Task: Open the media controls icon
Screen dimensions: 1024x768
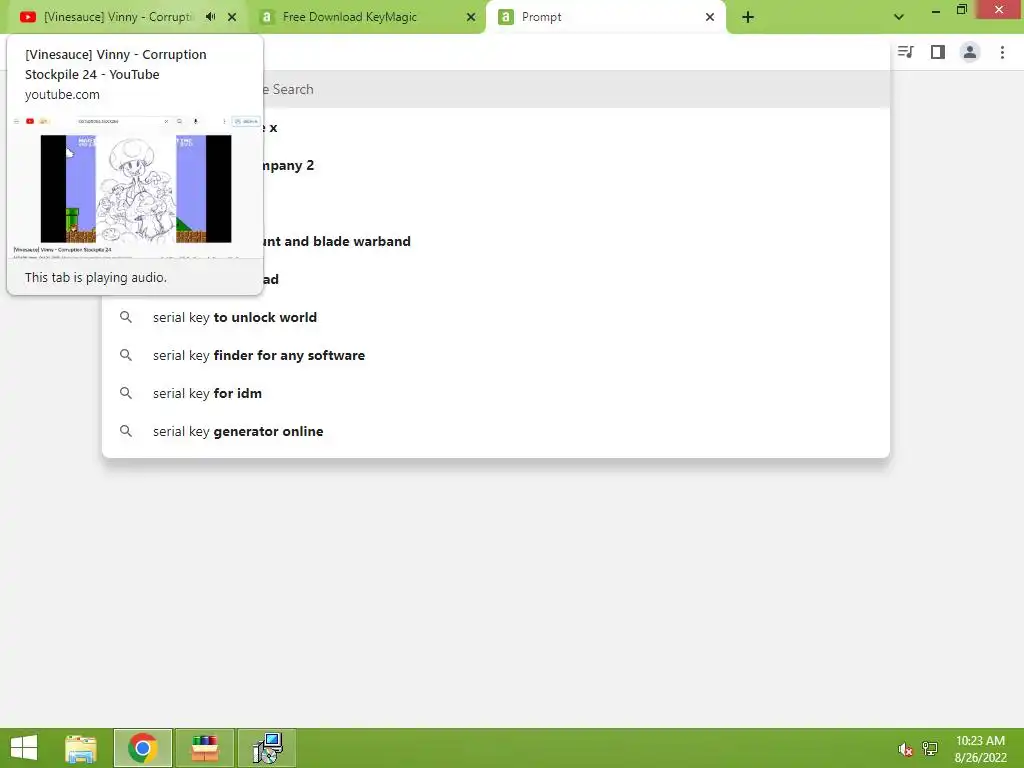Action: pos(906,52)
